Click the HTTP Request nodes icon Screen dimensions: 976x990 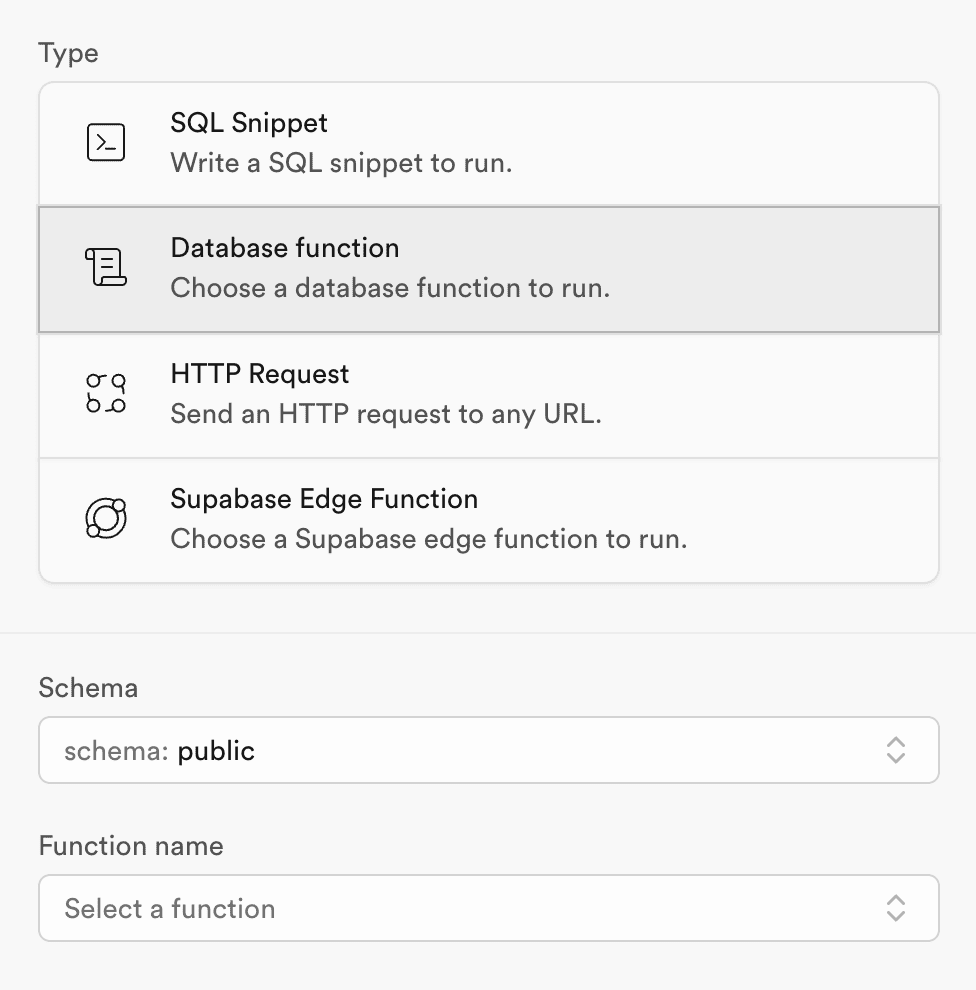point(105,393)
